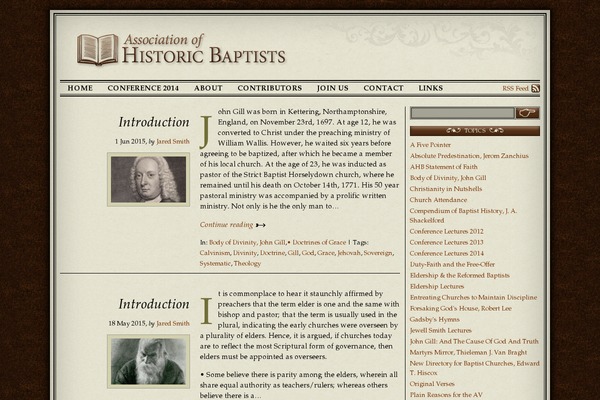This screenshot has width=600, height=400.
Task: Select the Jehovah tag
Action: pos(349,253)
